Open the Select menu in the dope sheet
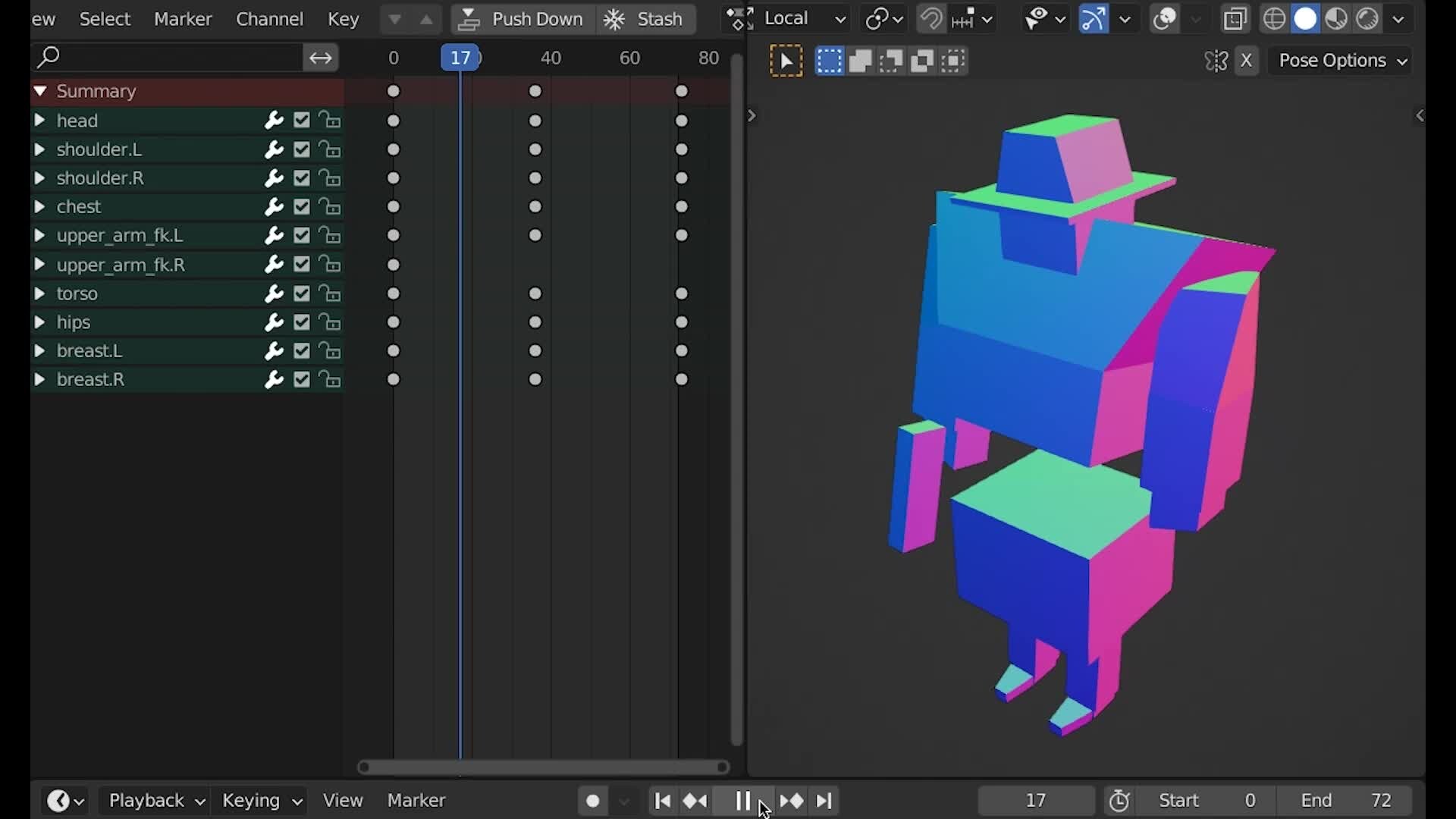 click(105, 19)
